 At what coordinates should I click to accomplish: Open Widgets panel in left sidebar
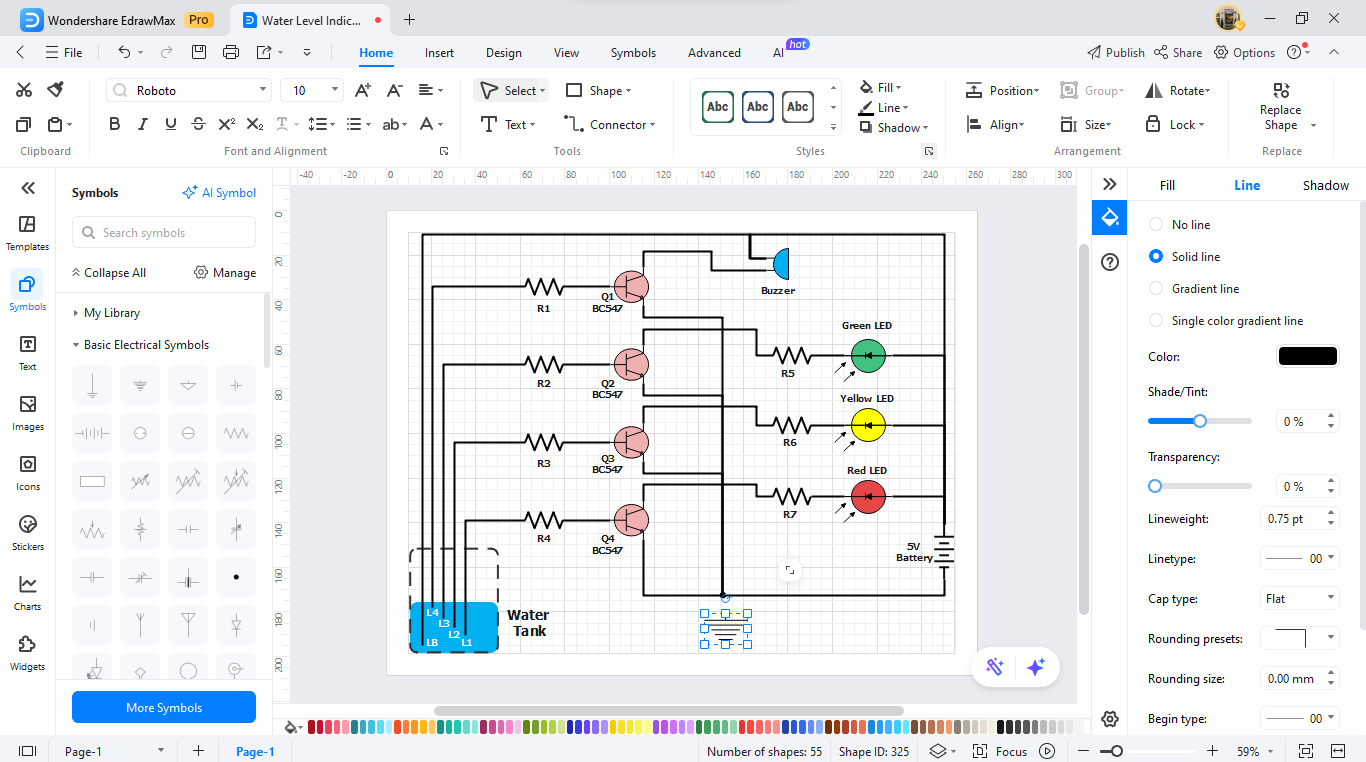point(27,653)
